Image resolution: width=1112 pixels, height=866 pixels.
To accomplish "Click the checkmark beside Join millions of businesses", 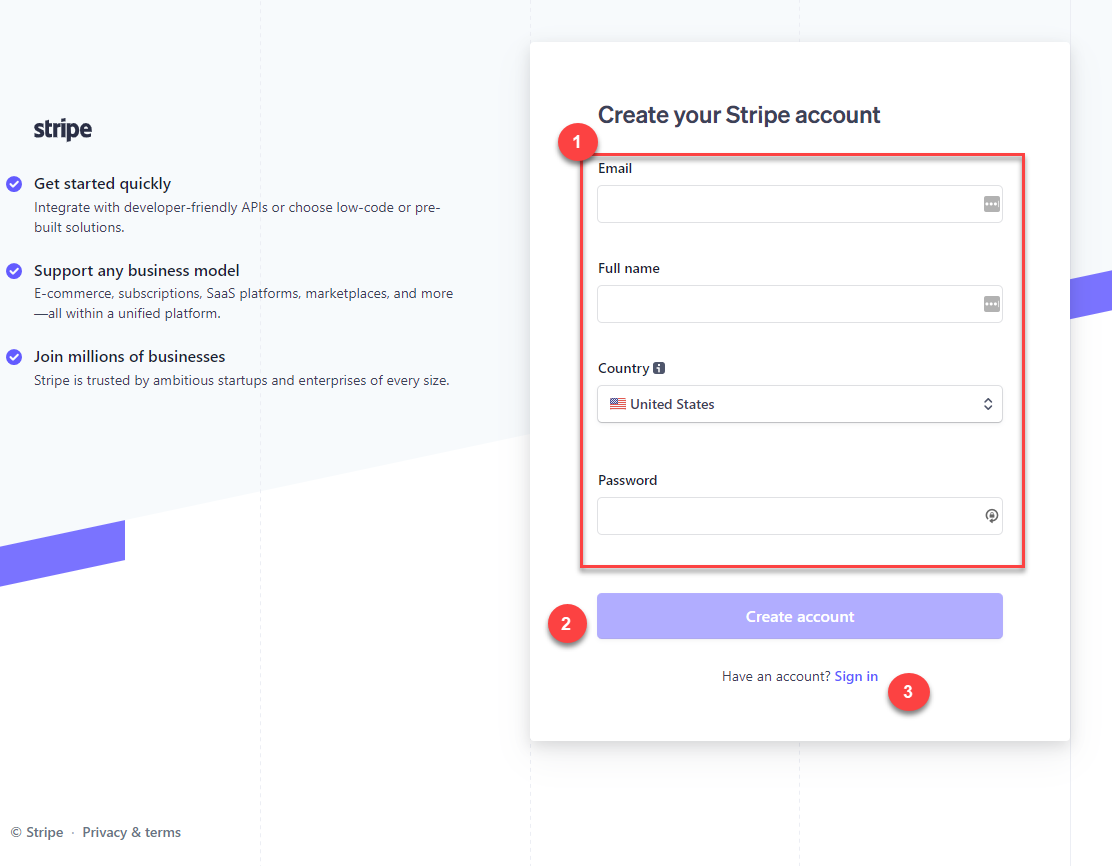I will coord(14,357).
